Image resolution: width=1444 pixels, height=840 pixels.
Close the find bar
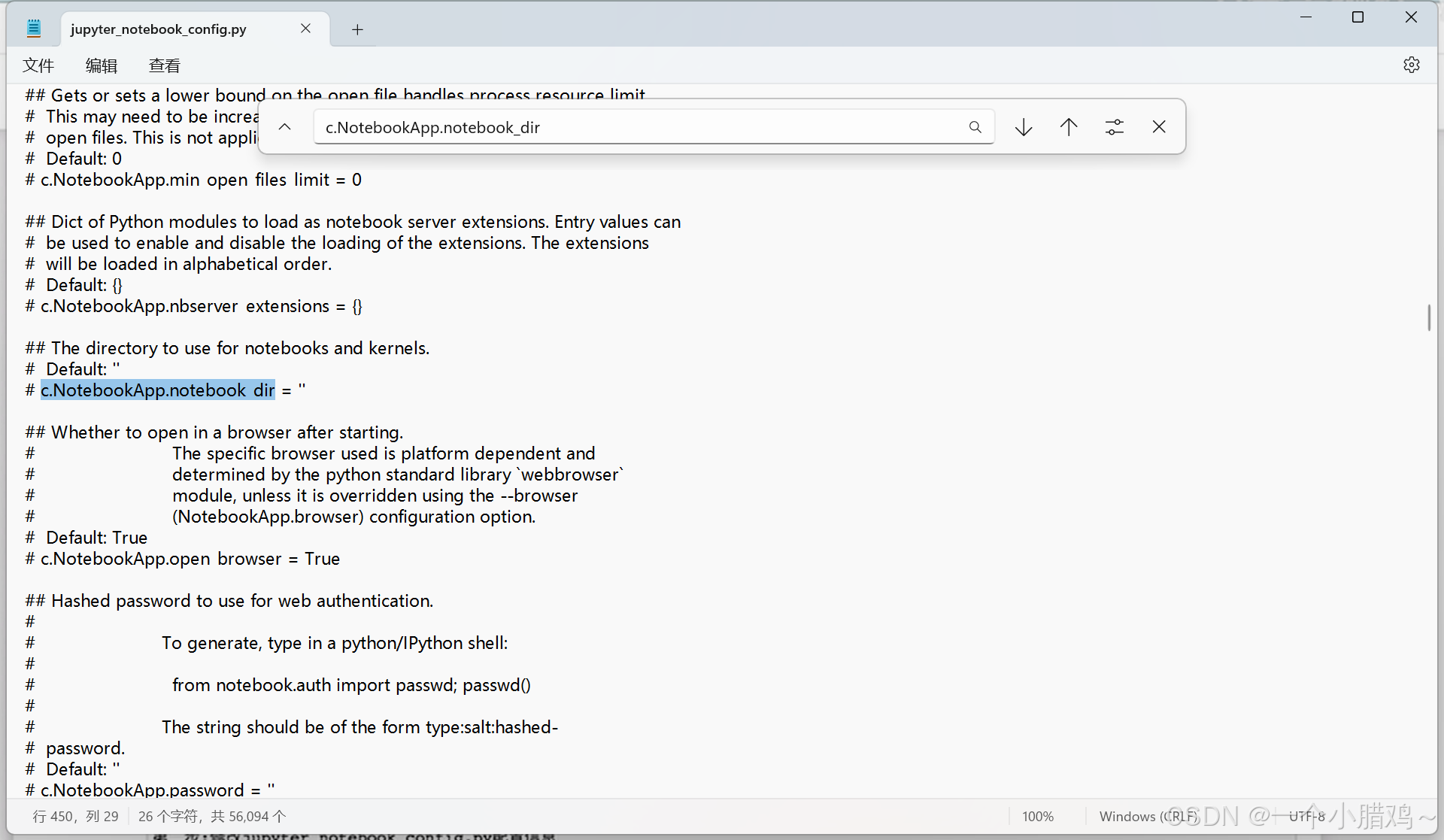1159,127
